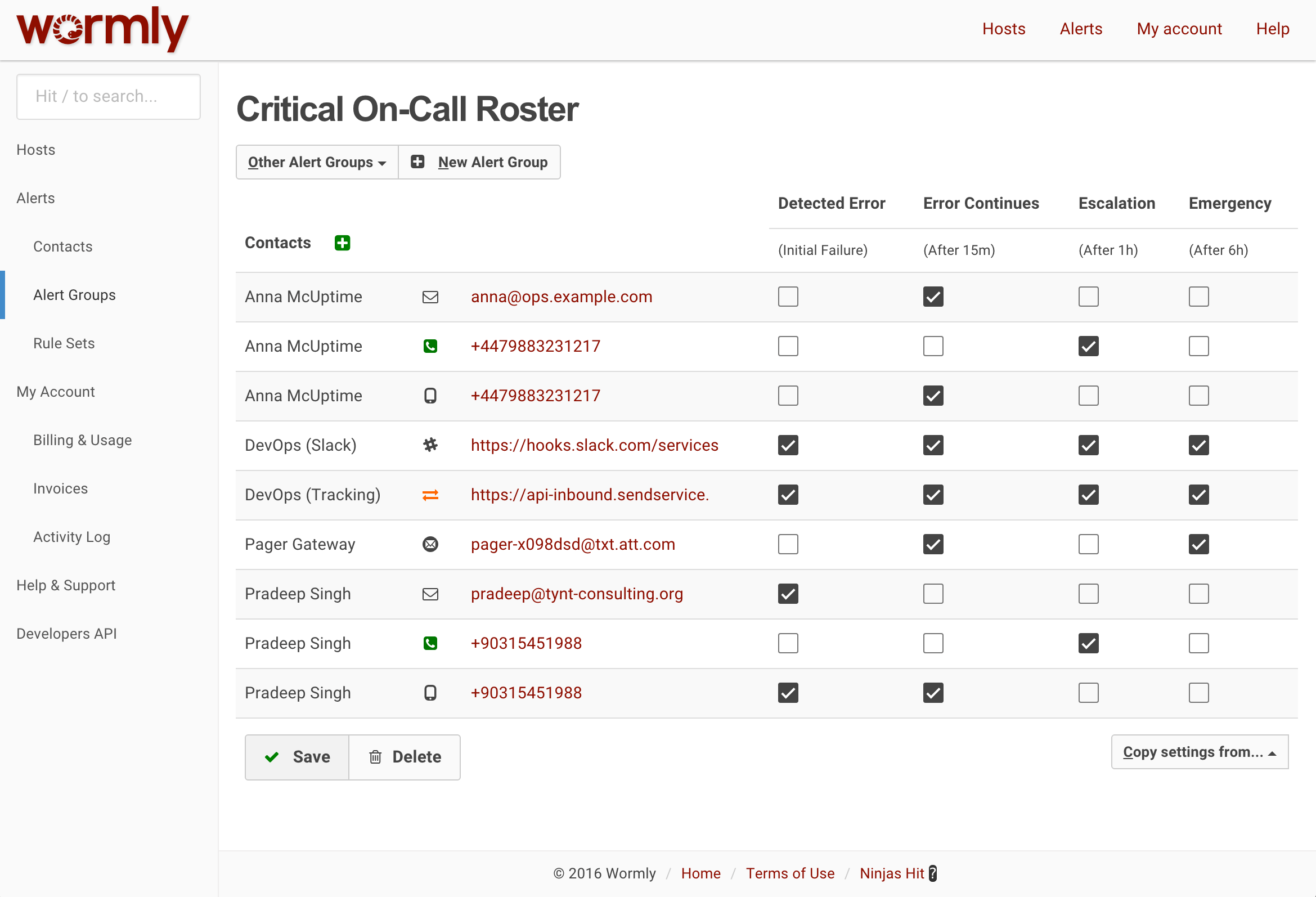Click the Slack icon in DevOps (Slack) row
The width and height of the screenshot is (1316, 897).
tap(430, 445)
